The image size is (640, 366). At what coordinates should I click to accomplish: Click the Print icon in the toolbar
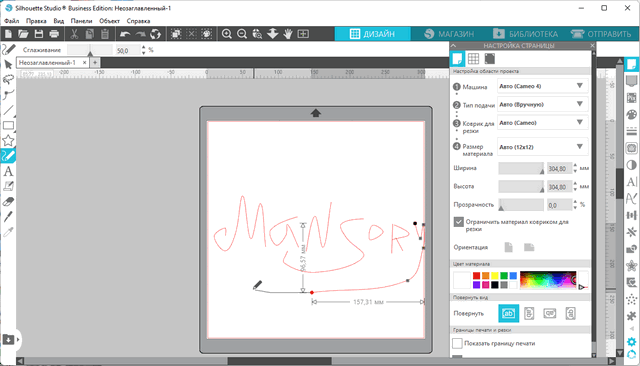click(54, 34)
